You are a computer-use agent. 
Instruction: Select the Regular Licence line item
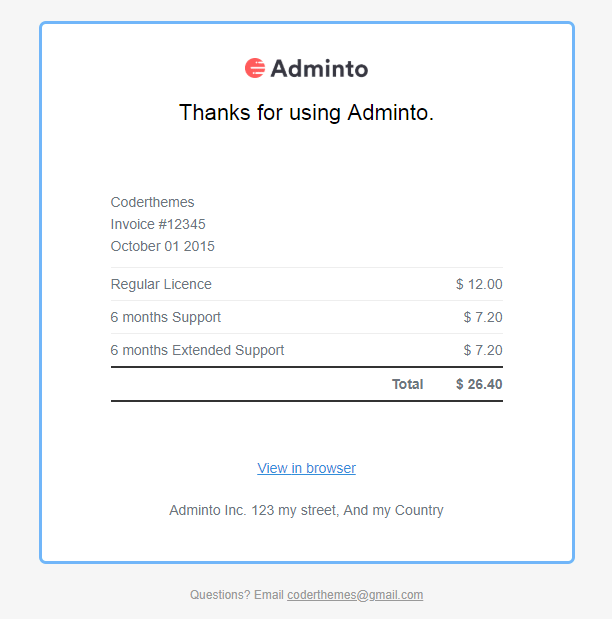pos(161,284)
